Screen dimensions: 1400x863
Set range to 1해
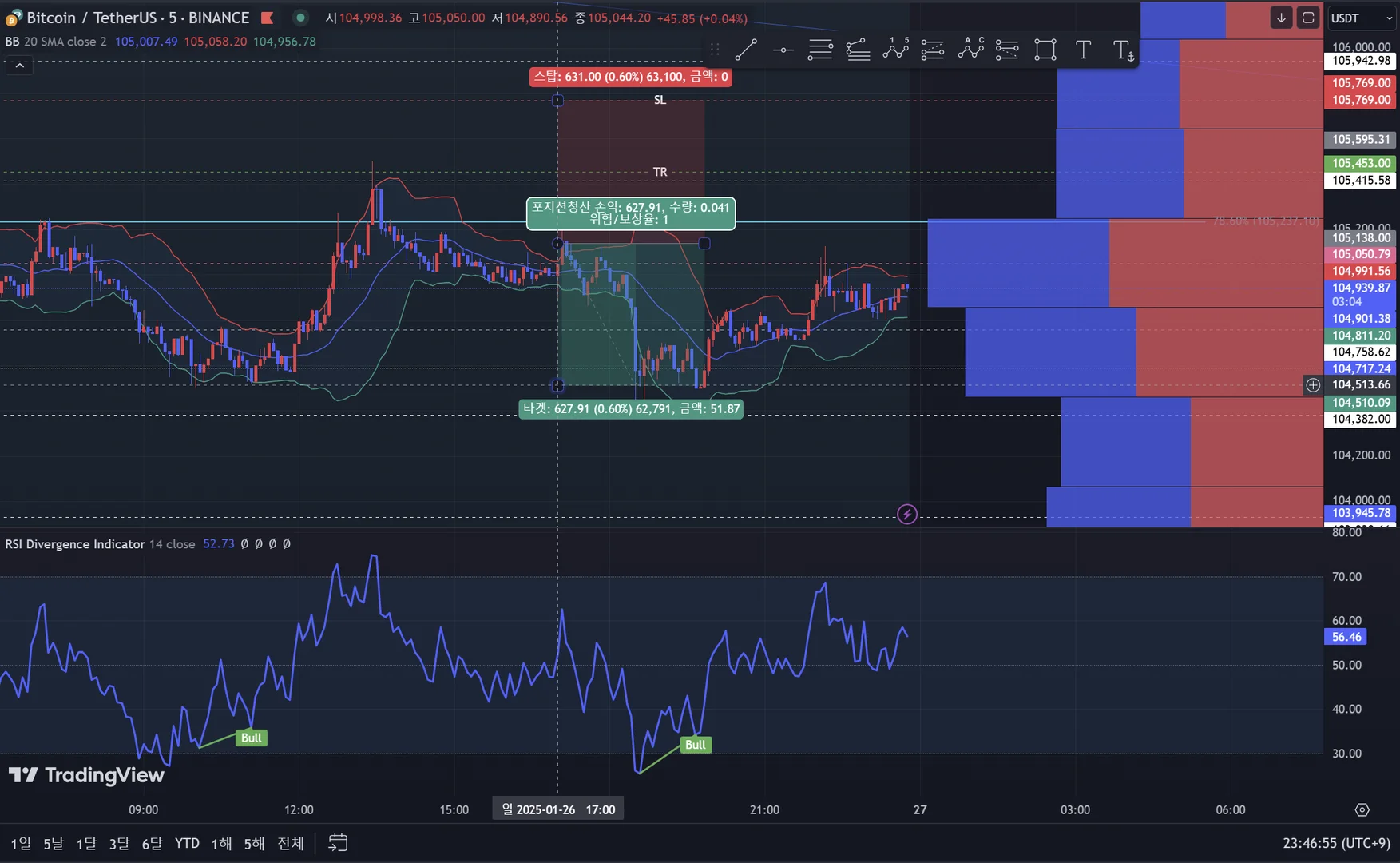221,843
